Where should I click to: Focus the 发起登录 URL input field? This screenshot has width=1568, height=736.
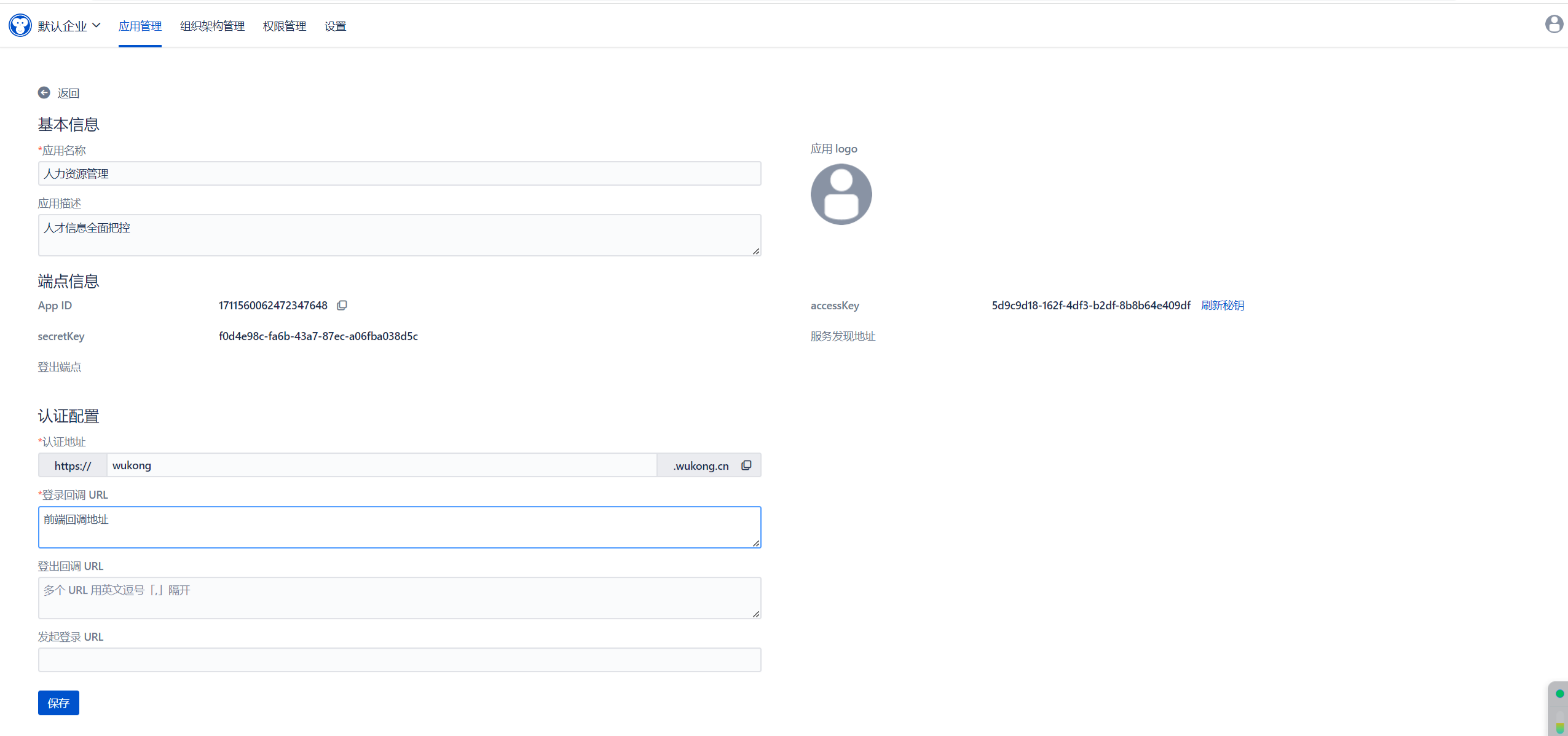tap(400, 660)
